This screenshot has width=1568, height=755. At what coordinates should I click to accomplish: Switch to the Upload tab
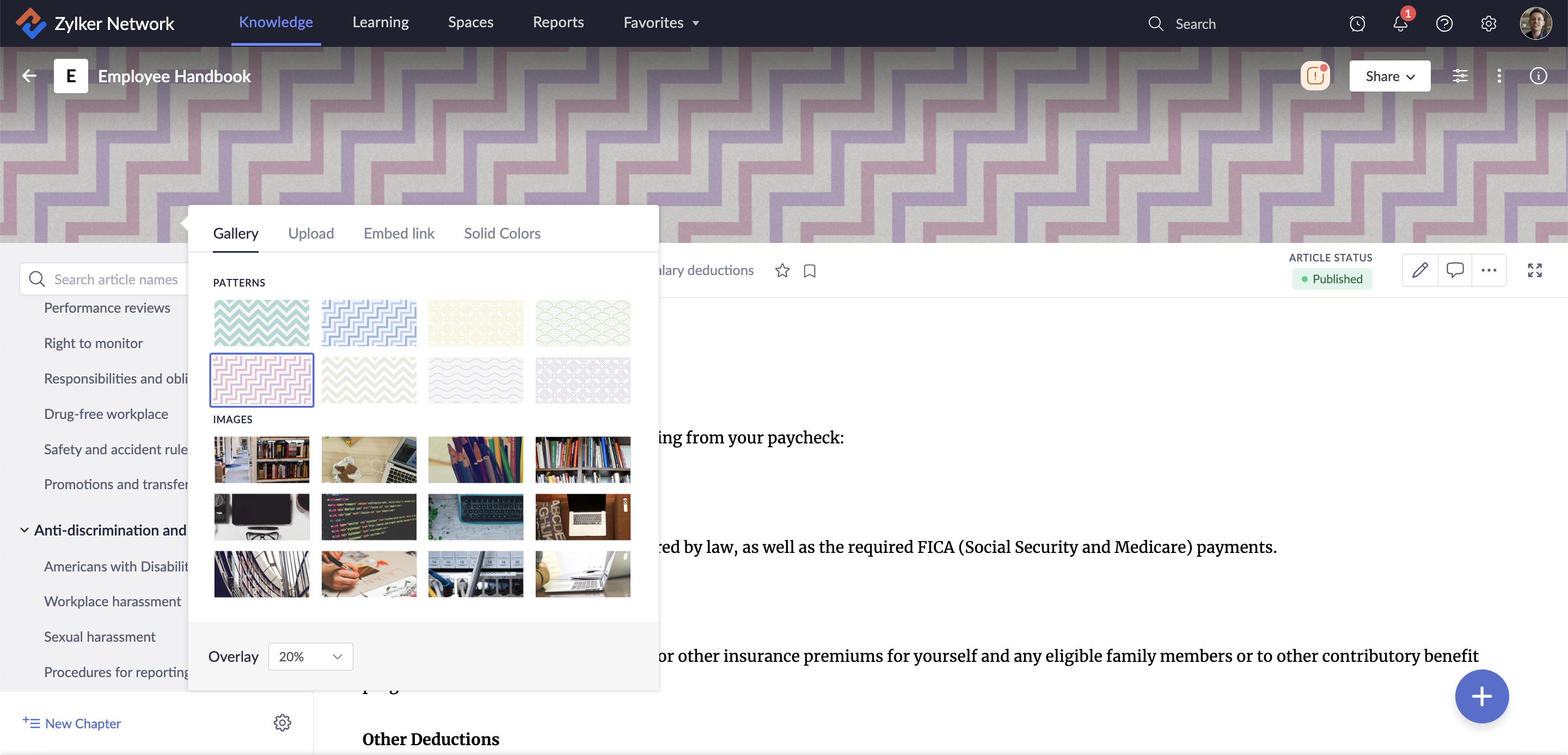pyautogui.click(x=310, y=233)
